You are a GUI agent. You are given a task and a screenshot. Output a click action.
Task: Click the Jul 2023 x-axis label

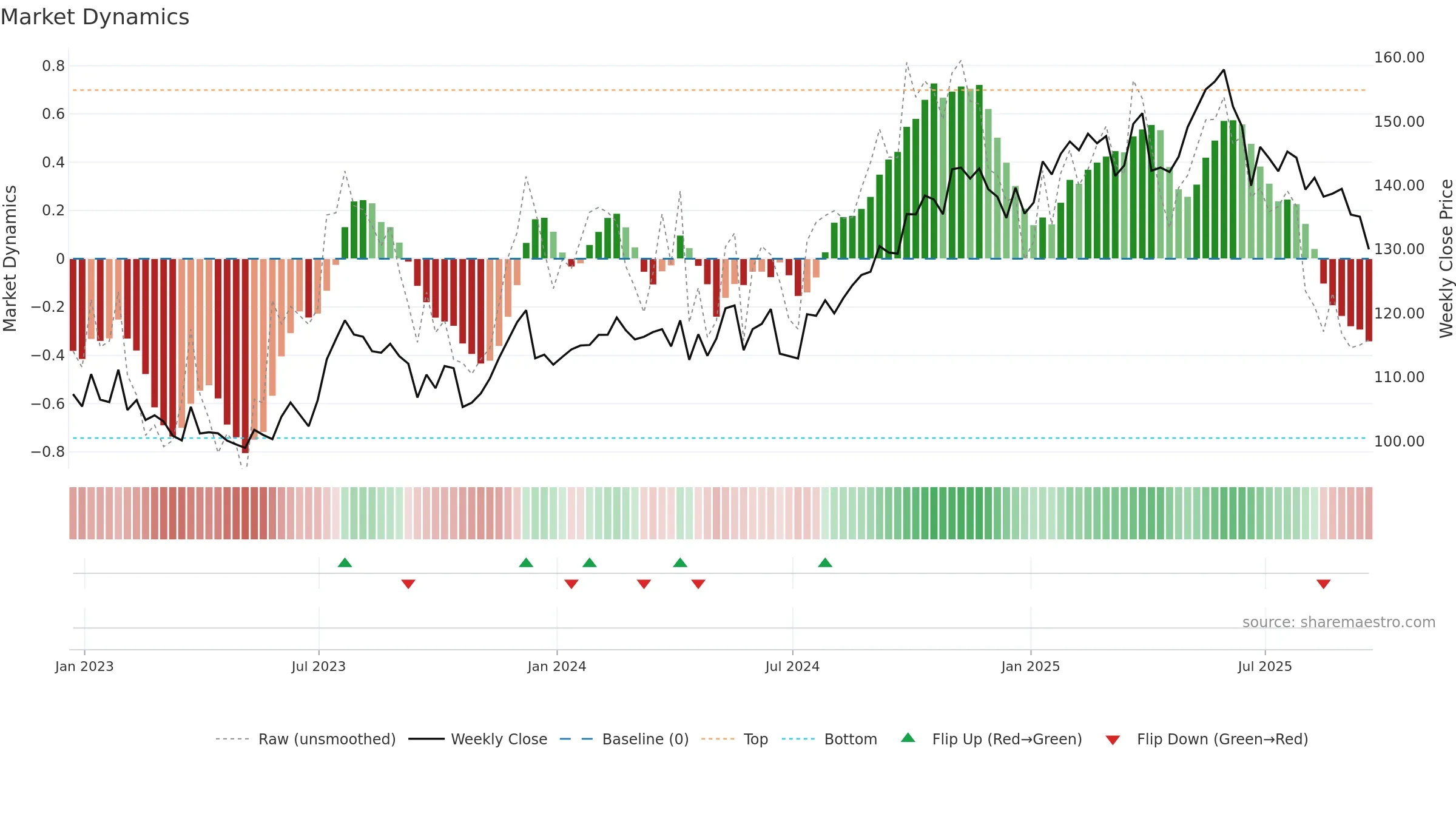click(x=318, y=666)
